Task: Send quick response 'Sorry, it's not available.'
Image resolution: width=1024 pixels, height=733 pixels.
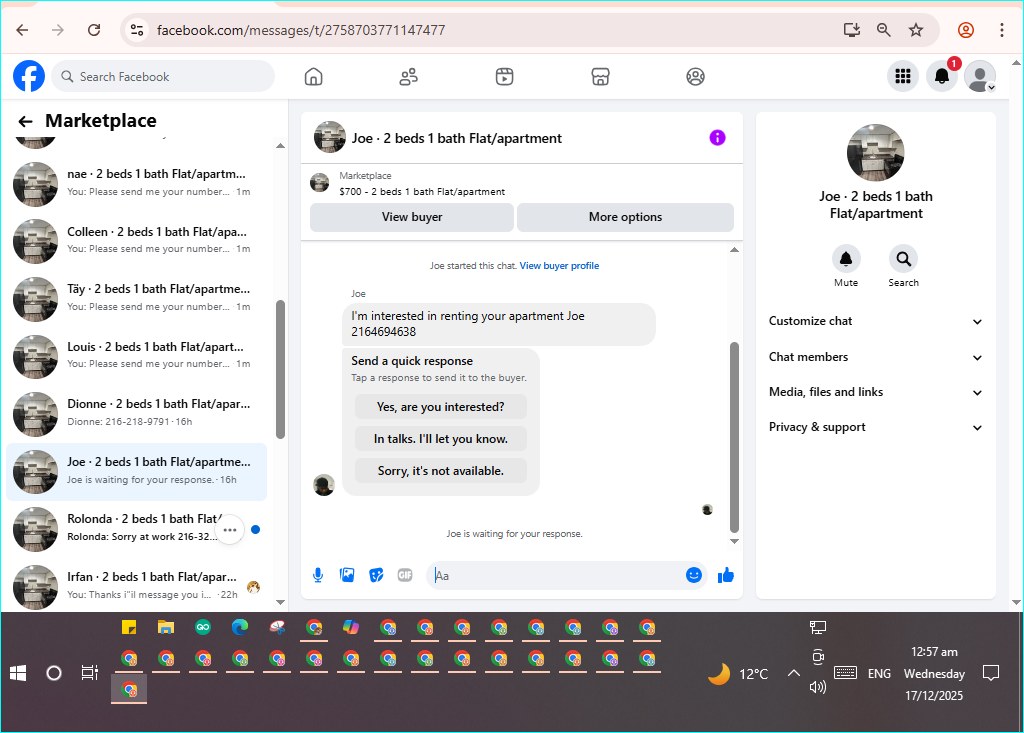Action: 441,471
